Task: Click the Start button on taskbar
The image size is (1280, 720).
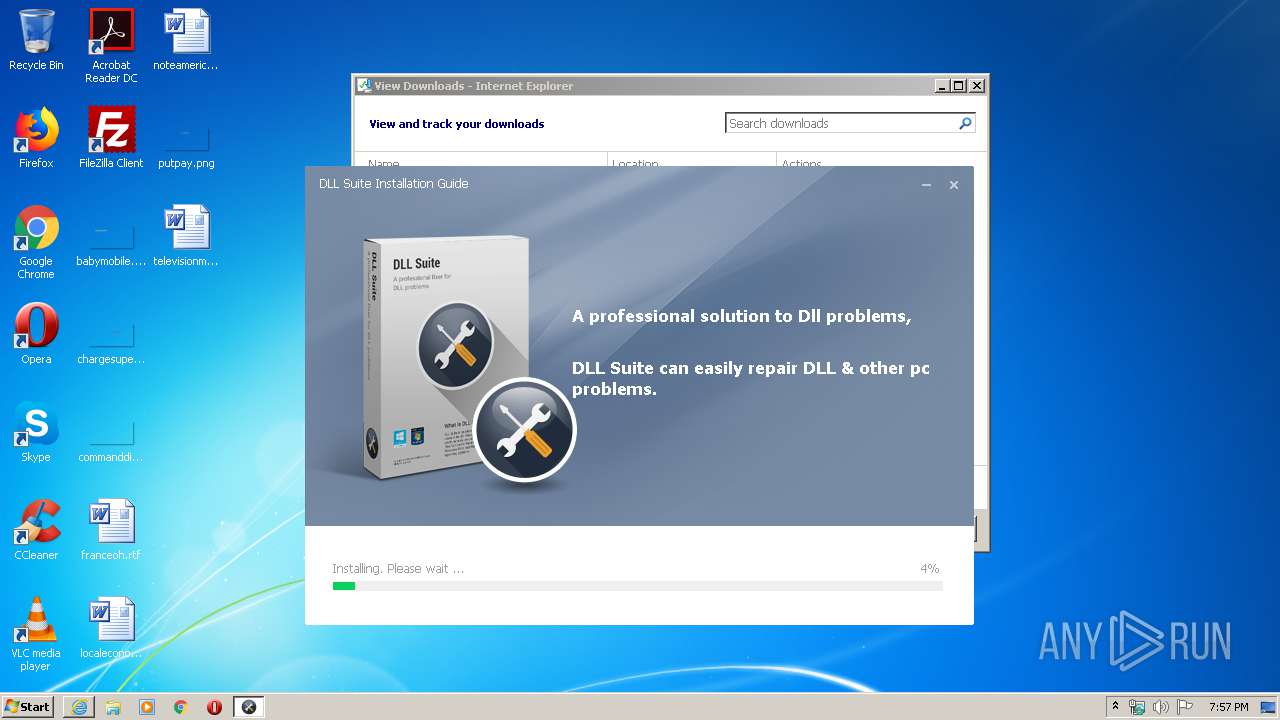Action: (x=27, y=707)
